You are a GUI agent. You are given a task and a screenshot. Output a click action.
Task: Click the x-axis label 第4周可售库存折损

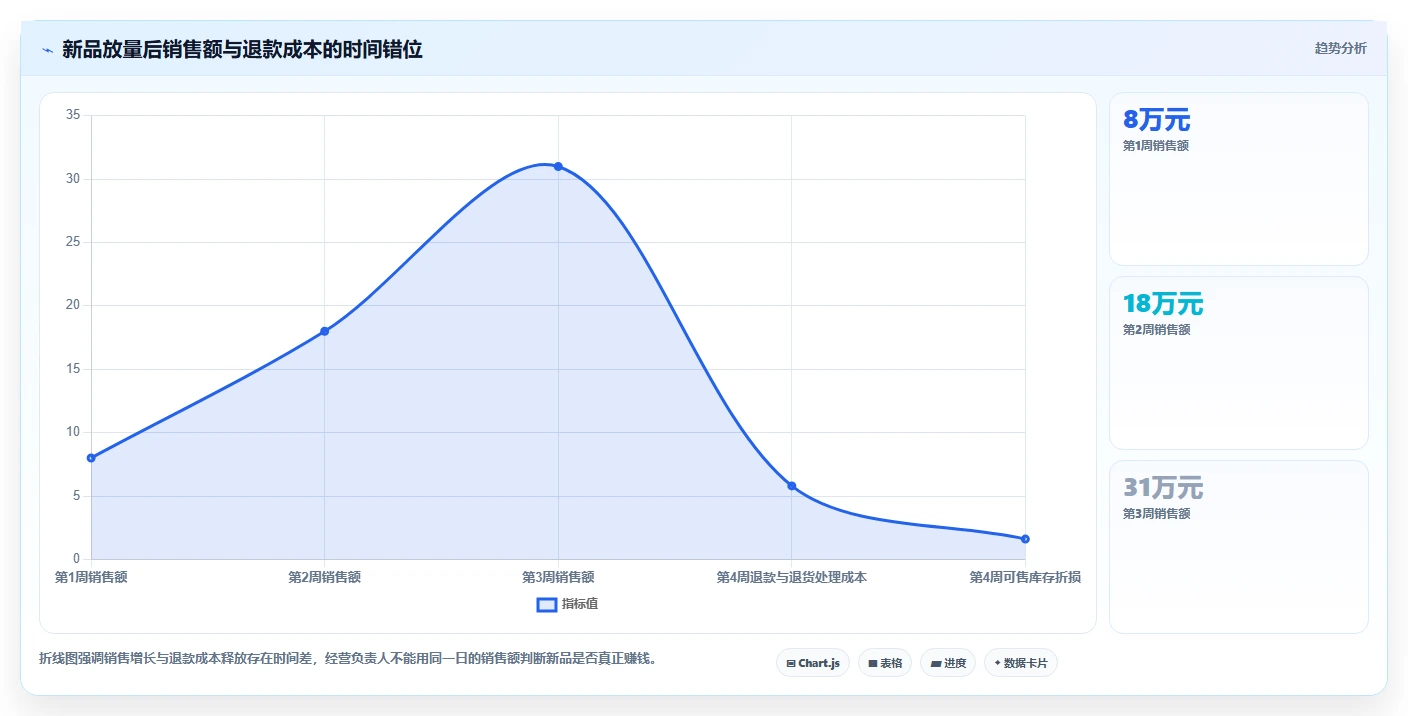[x=1025, y=577]
